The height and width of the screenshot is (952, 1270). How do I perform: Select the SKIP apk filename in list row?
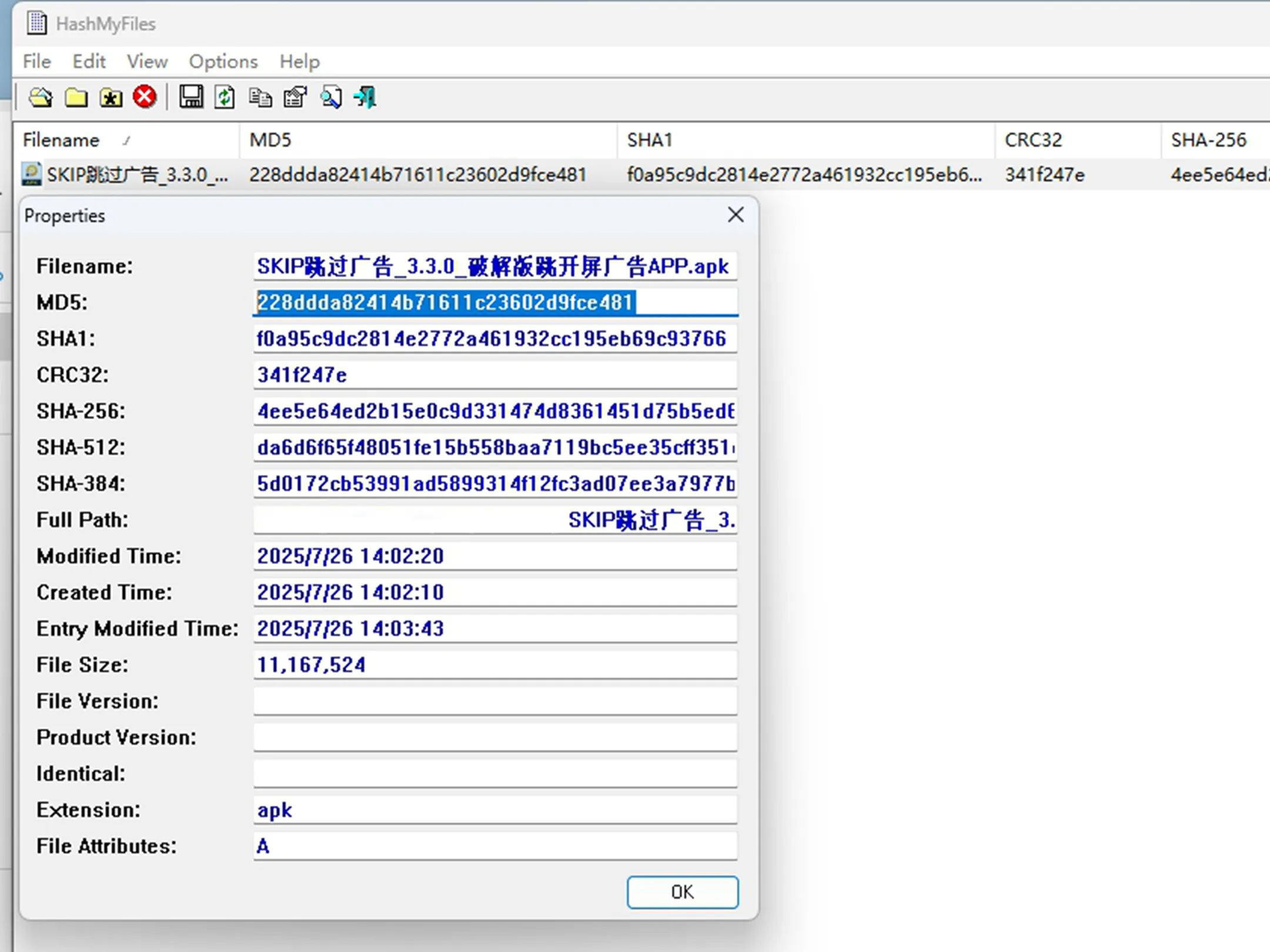(138, 175)
